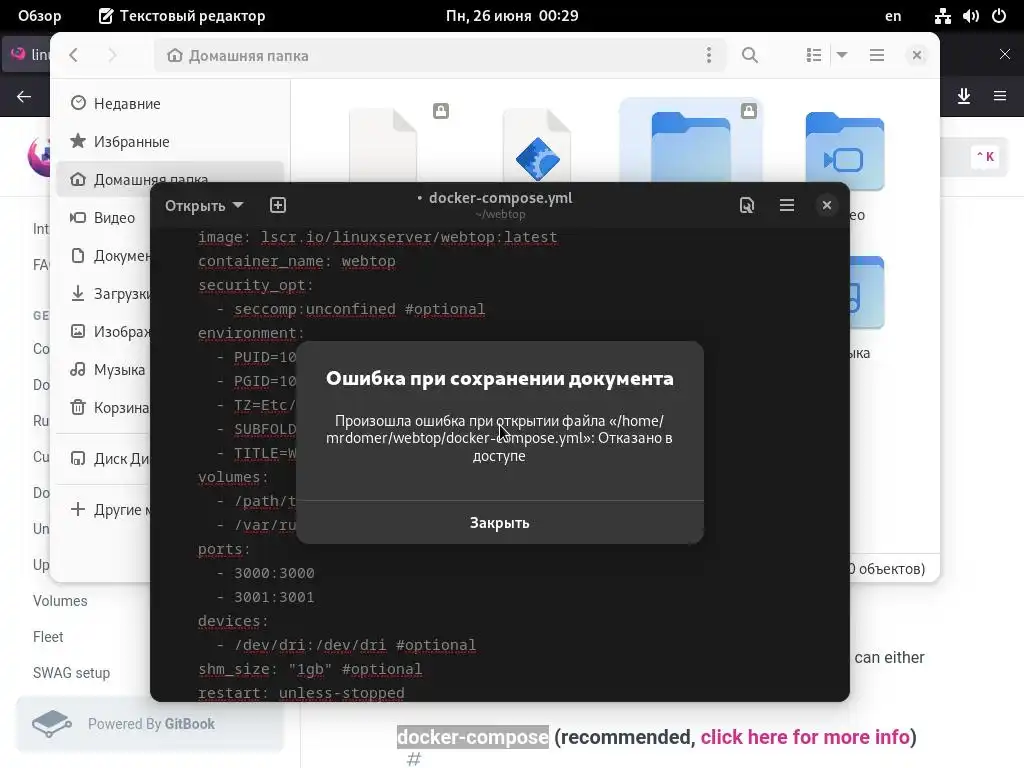Select the blank locked document file
The width and height of the screenshot is (1024, 768).
click(x=383, y=146)
